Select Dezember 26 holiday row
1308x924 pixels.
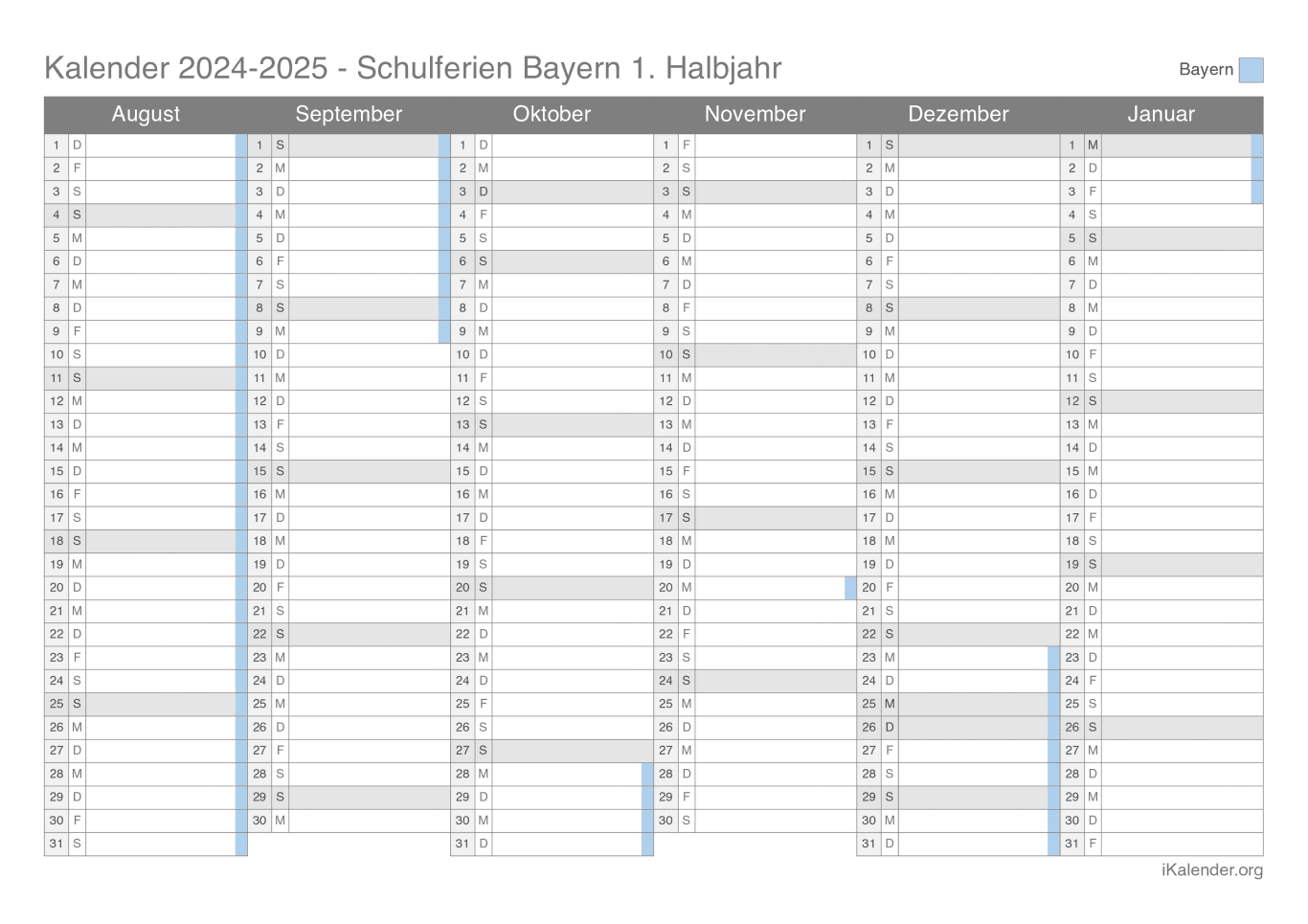pyautogui.click(x=958, y=727)
